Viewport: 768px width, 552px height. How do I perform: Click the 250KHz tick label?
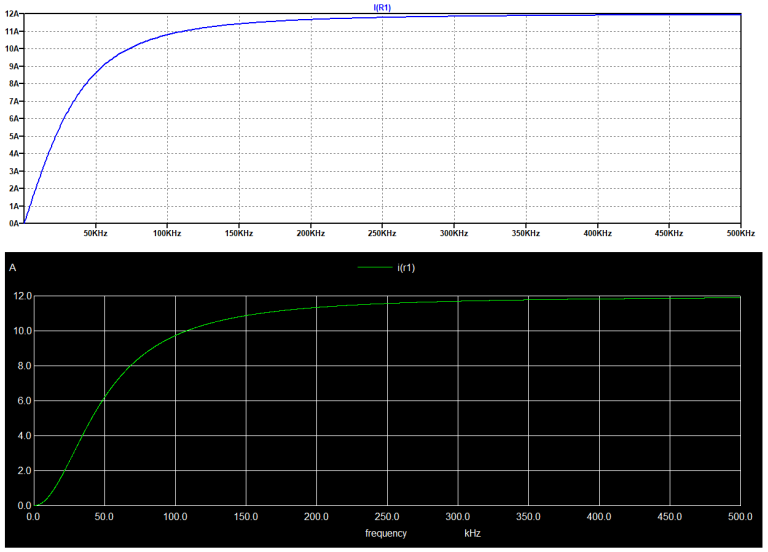click(x=382, y=233)
